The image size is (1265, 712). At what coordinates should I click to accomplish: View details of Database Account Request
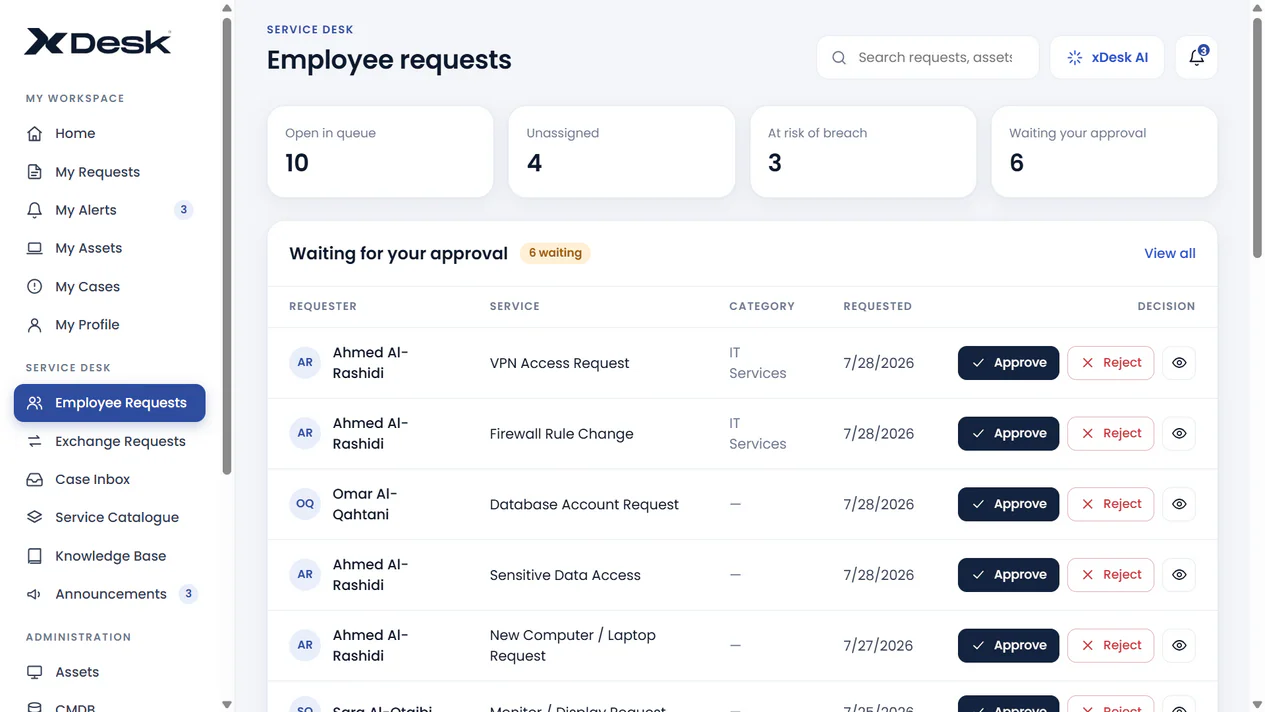pos(1179,504)
